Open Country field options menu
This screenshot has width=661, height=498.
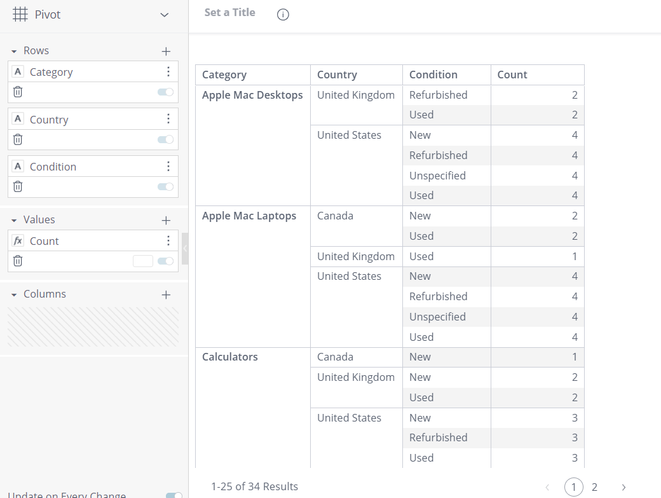coord(168,119)
